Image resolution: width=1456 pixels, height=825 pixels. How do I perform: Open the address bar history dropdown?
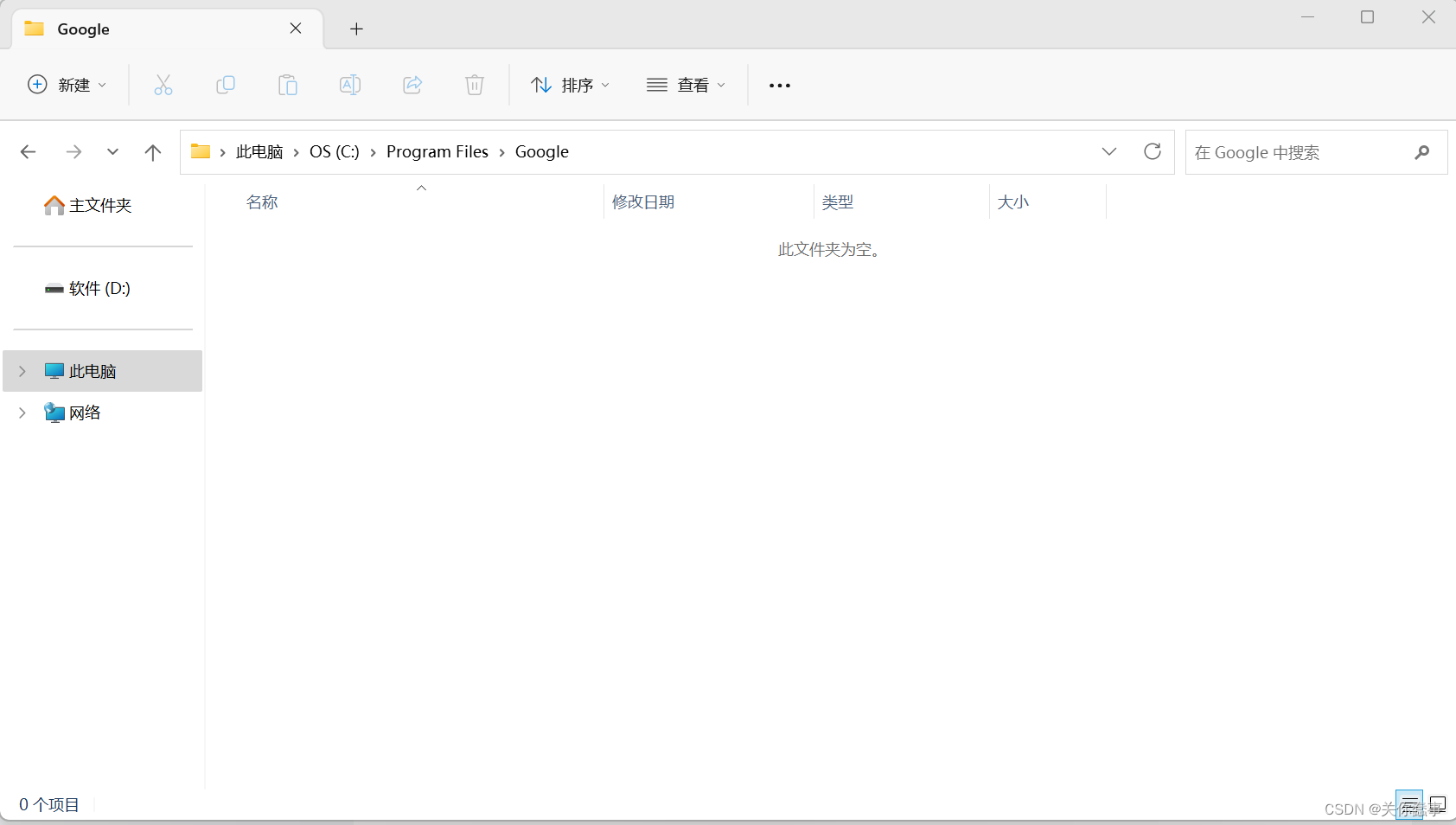(1109, 152)
